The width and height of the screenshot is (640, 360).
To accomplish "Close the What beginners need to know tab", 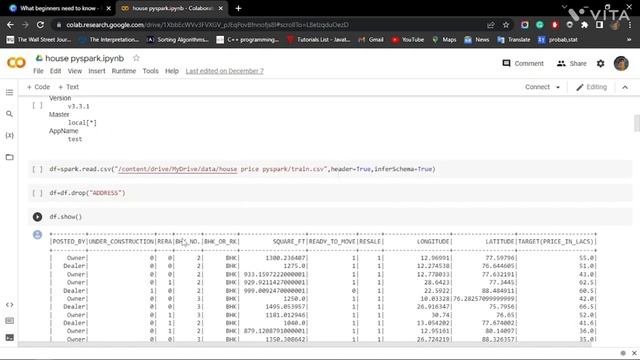I will click(109, 8).
